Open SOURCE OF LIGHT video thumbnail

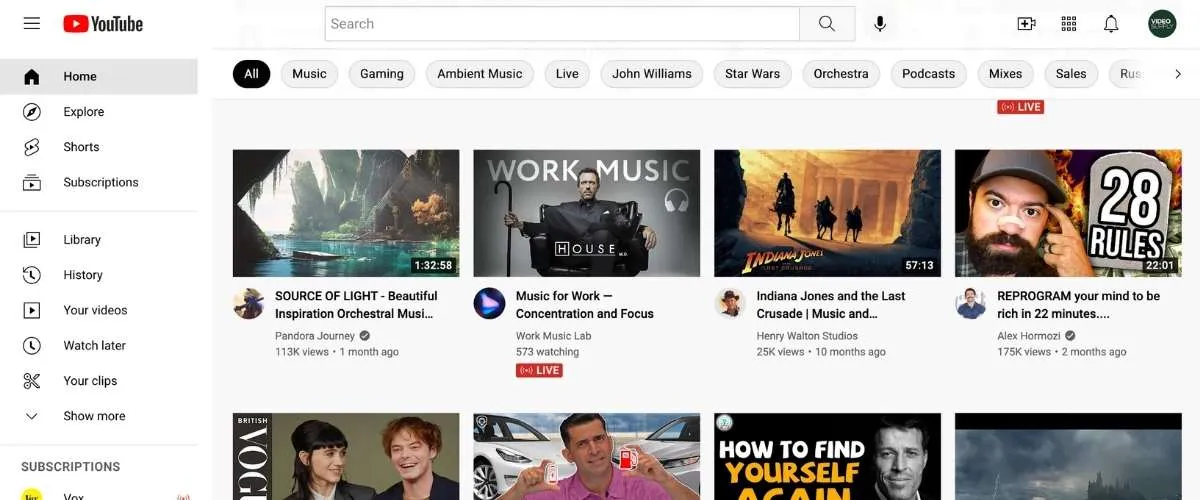(346, 213)
